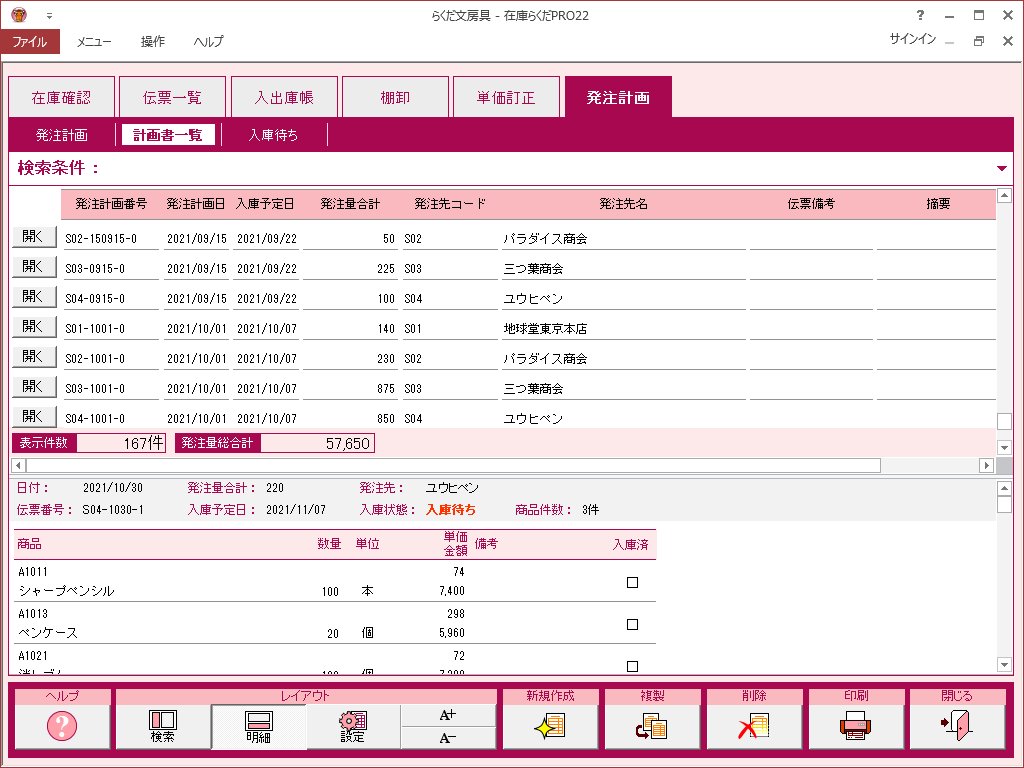The height and width of the screenshot is (768, 1024).
Task: Expand the 検索条件 panel arrow
Action: click(x=1002, y=168)
